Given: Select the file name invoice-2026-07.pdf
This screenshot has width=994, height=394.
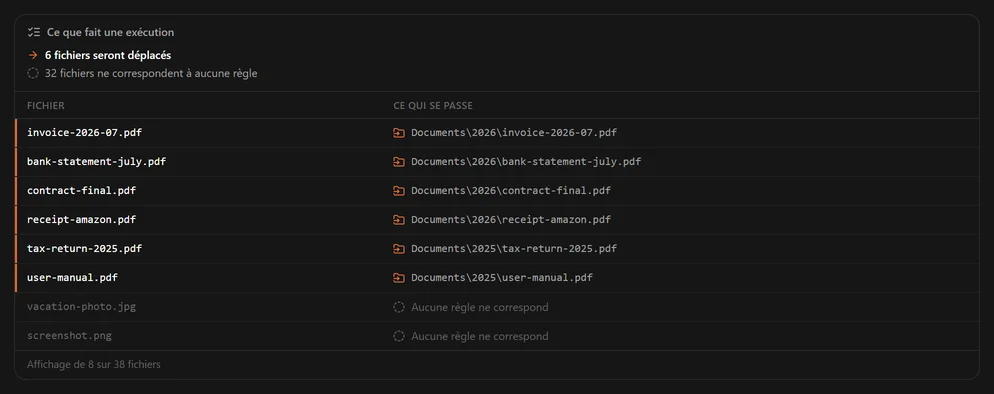Looking at the screenshot, I should click(x=84, y=133).
